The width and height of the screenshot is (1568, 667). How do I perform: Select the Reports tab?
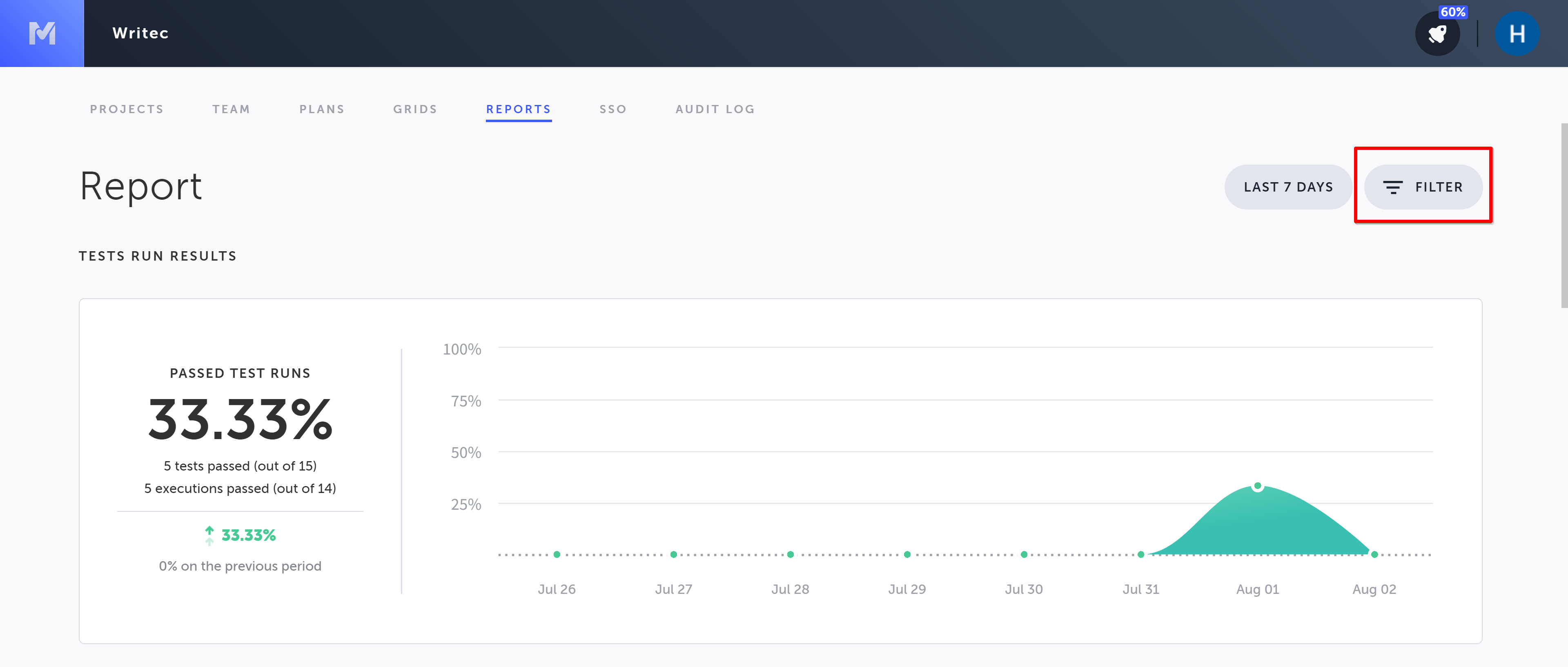tap(519, 109)
